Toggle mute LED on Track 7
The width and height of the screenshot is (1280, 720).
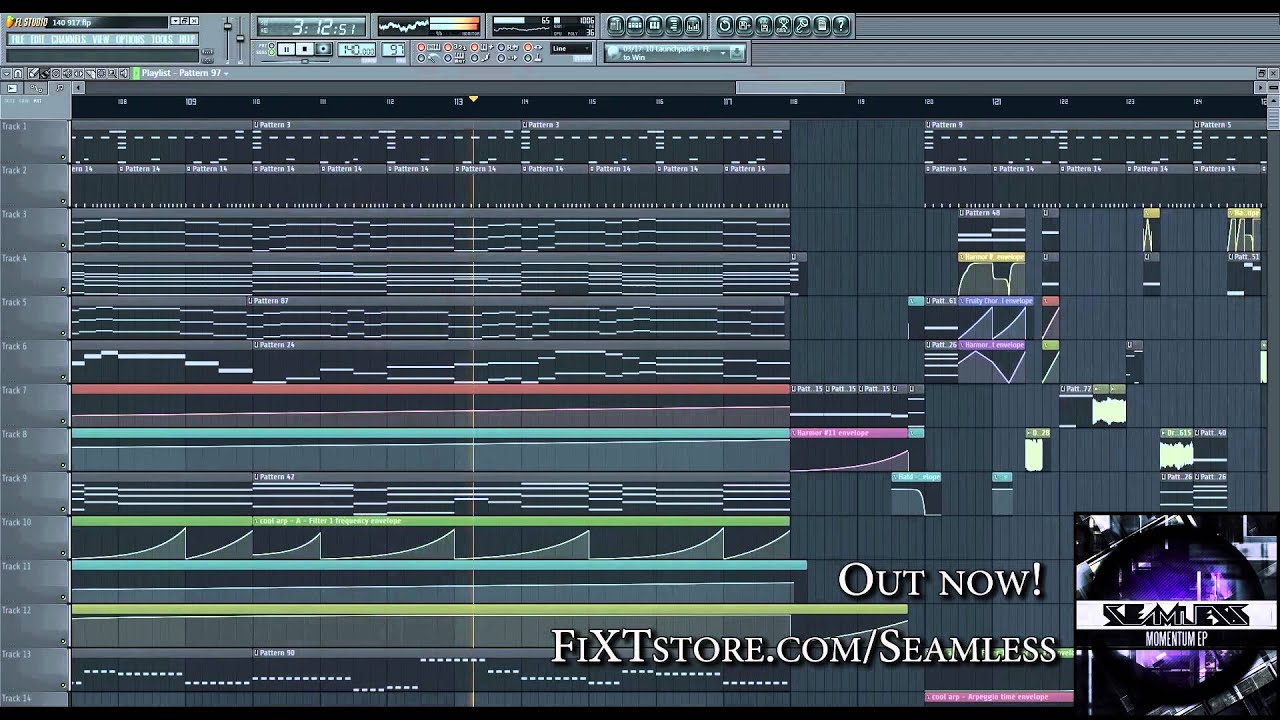click(63, 421)
